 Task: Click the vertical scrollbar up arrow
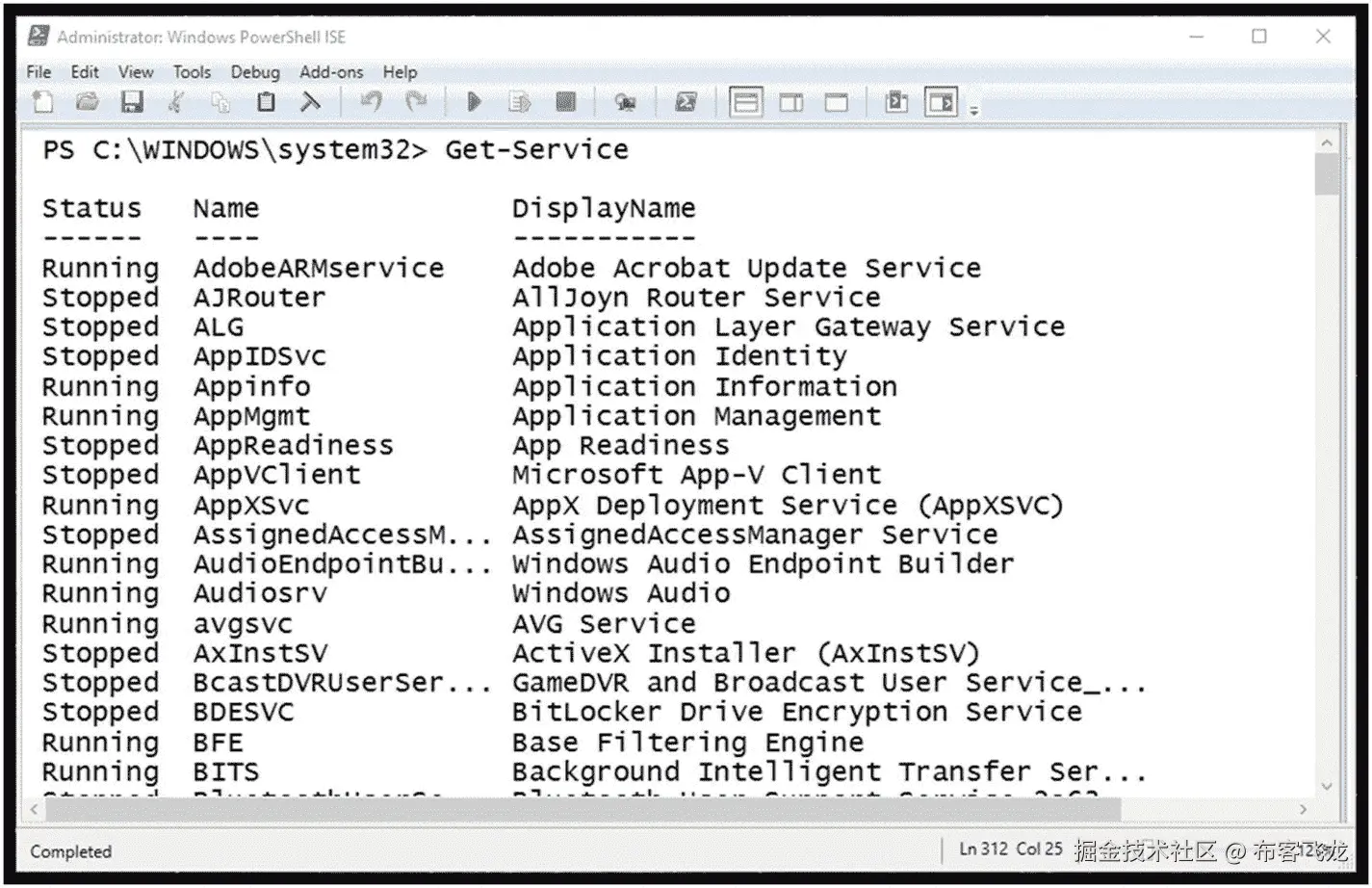pyautogui.click(x=1327, y=143)
